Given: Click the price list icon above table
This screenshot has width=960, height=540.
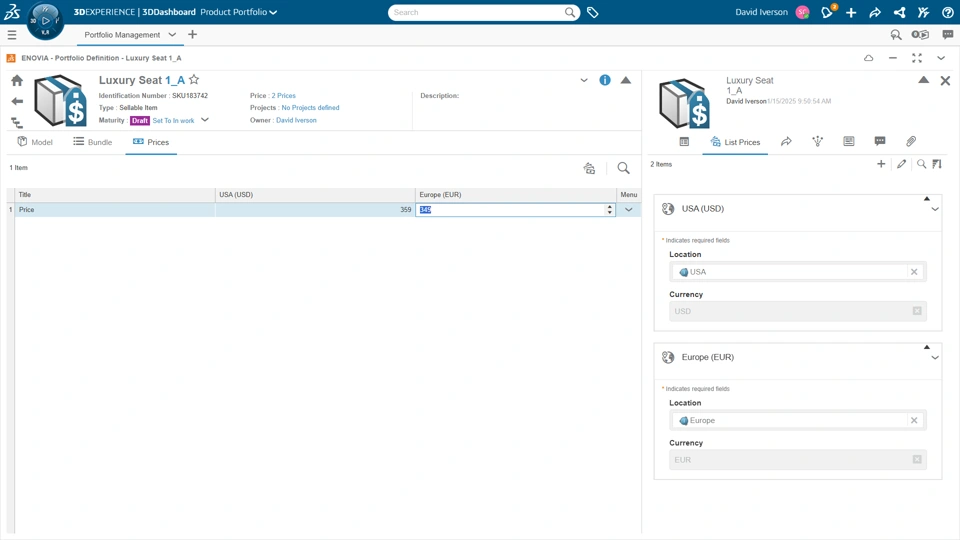Looking at the screenshot, I should coord(589,168).
